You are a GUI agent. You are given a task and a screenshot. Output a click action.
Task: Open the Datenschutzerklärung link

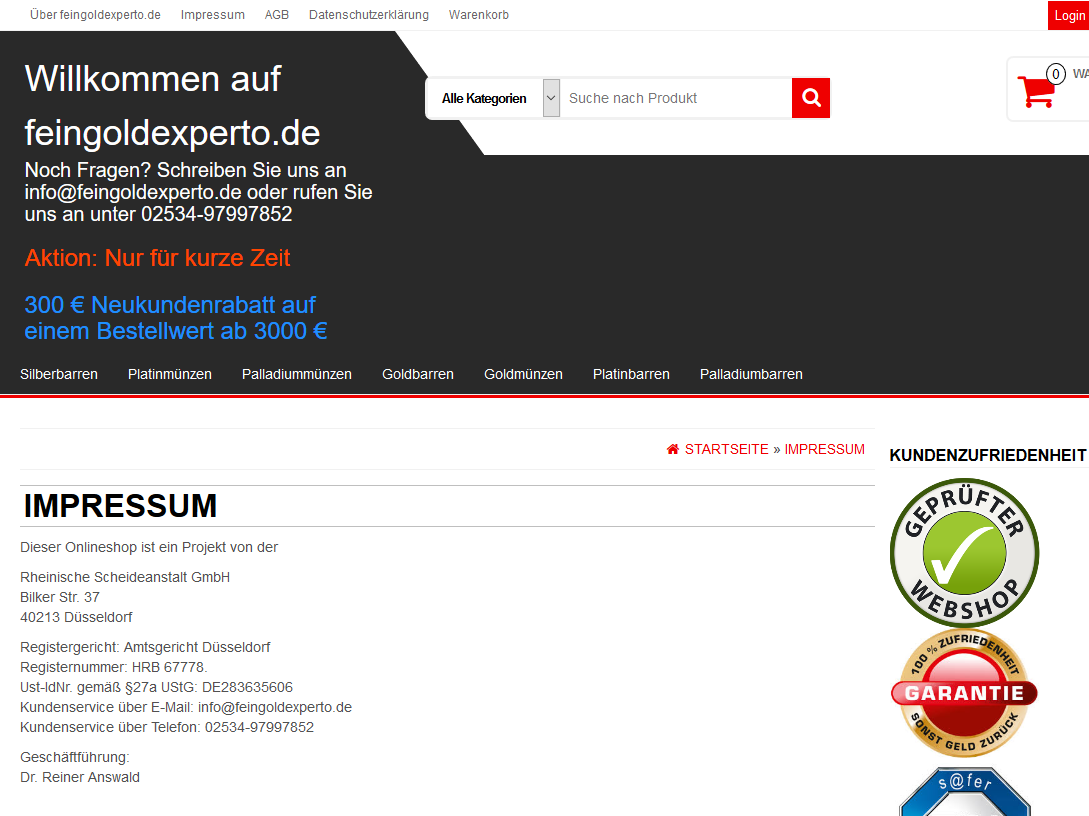369,15
